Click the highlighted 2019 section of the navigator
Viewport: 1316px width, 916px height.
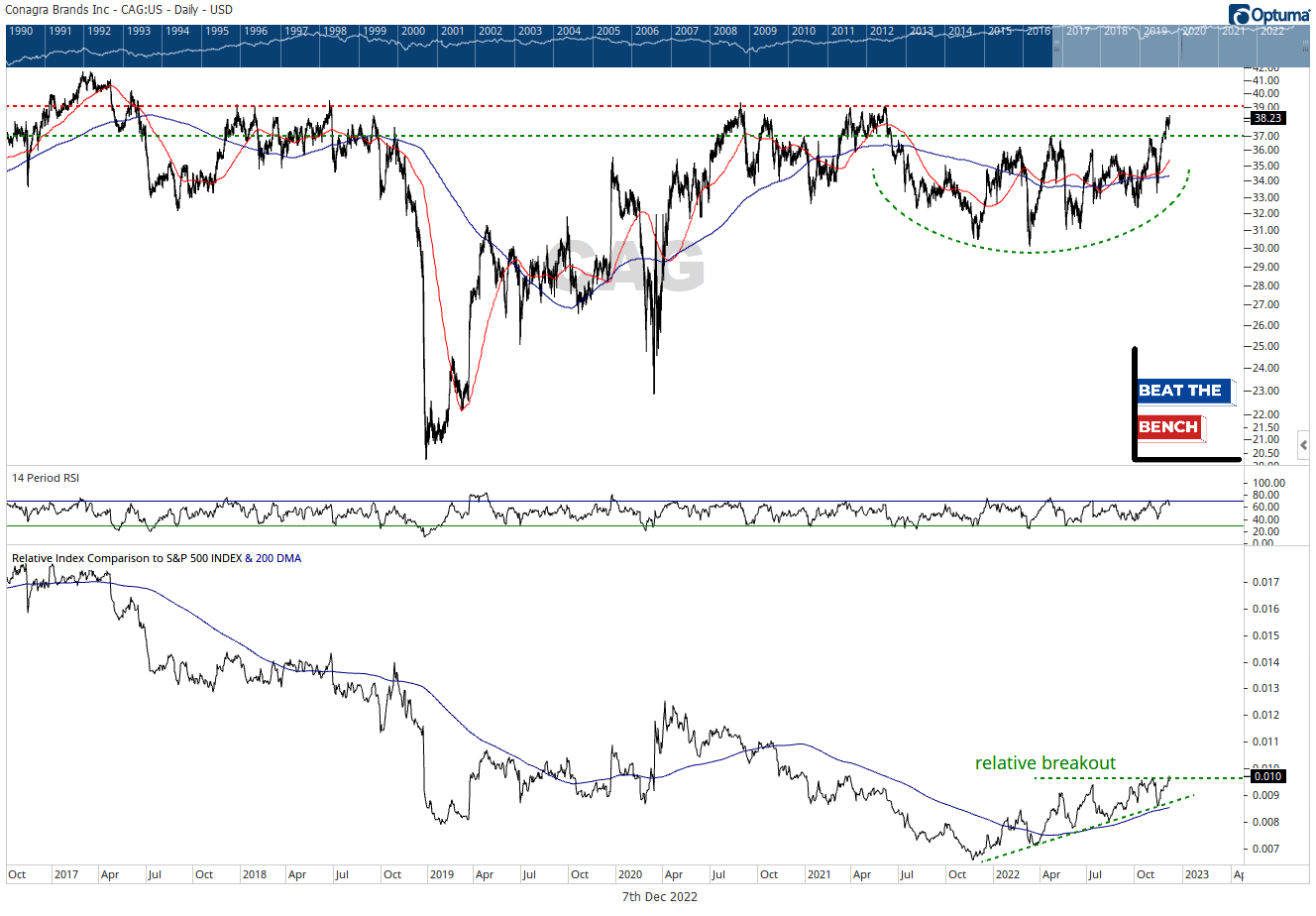tap(1155, 32)
